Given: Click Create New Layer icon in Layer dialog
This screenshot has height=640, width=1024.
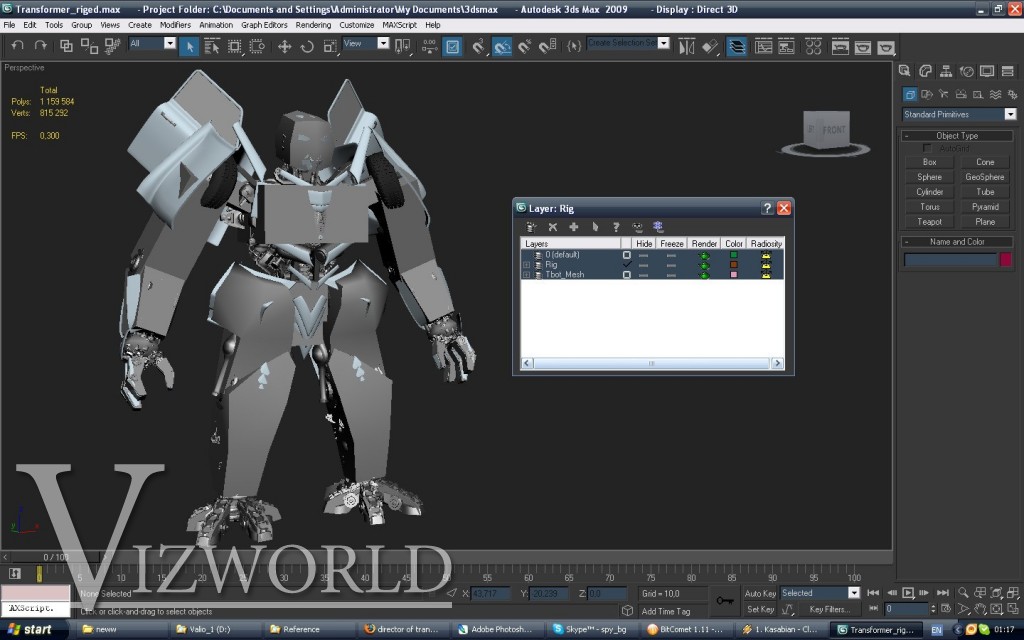Looking at the screenshot, I should (532, 227).
